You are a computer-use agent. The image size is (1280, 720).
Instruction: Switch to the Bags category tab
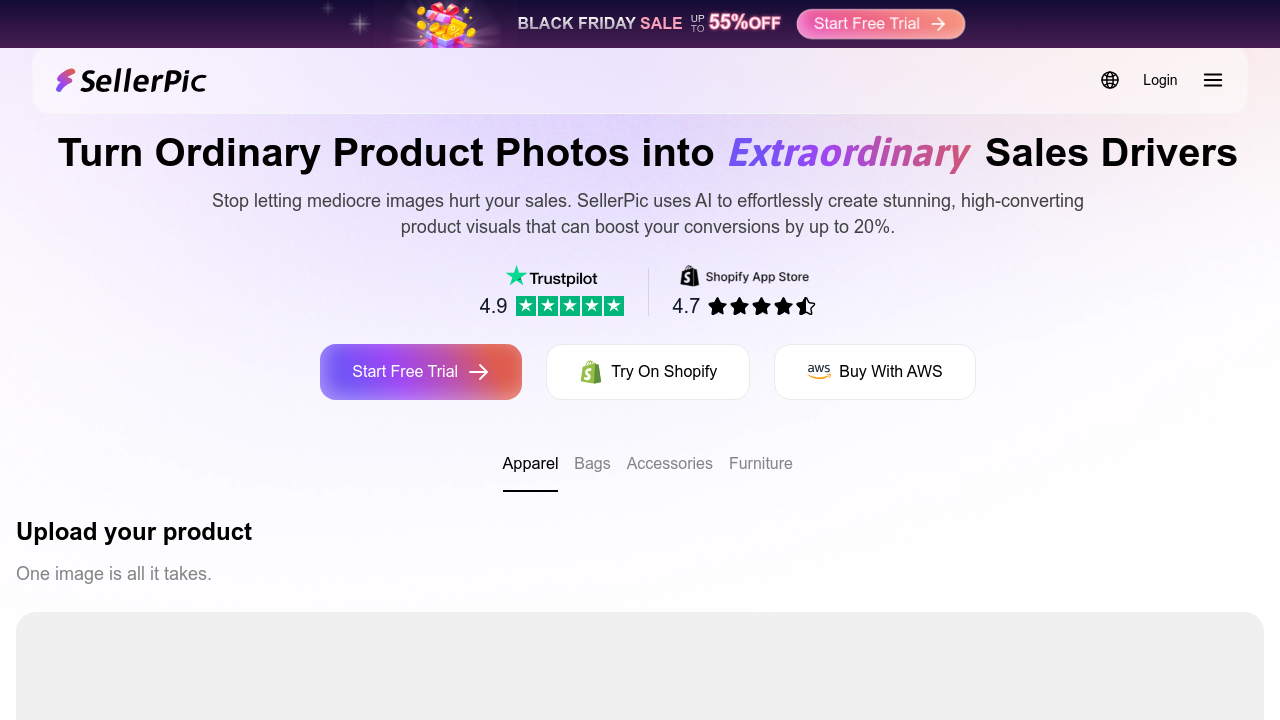pyautogui.click(x=592, y=463)
